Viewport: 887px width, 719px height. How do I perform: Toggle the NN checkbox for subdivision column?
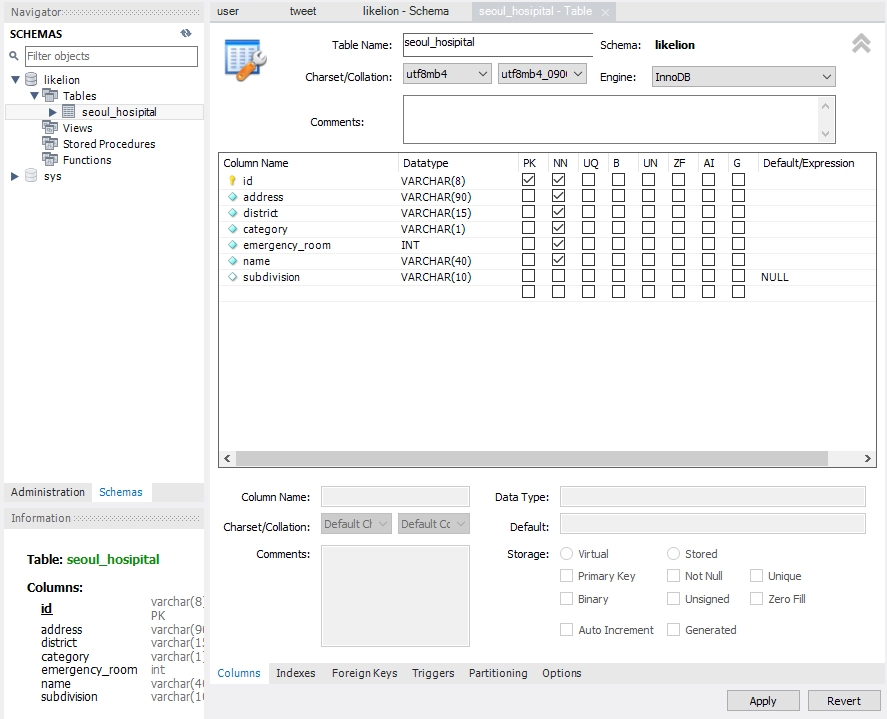point(558,277)
